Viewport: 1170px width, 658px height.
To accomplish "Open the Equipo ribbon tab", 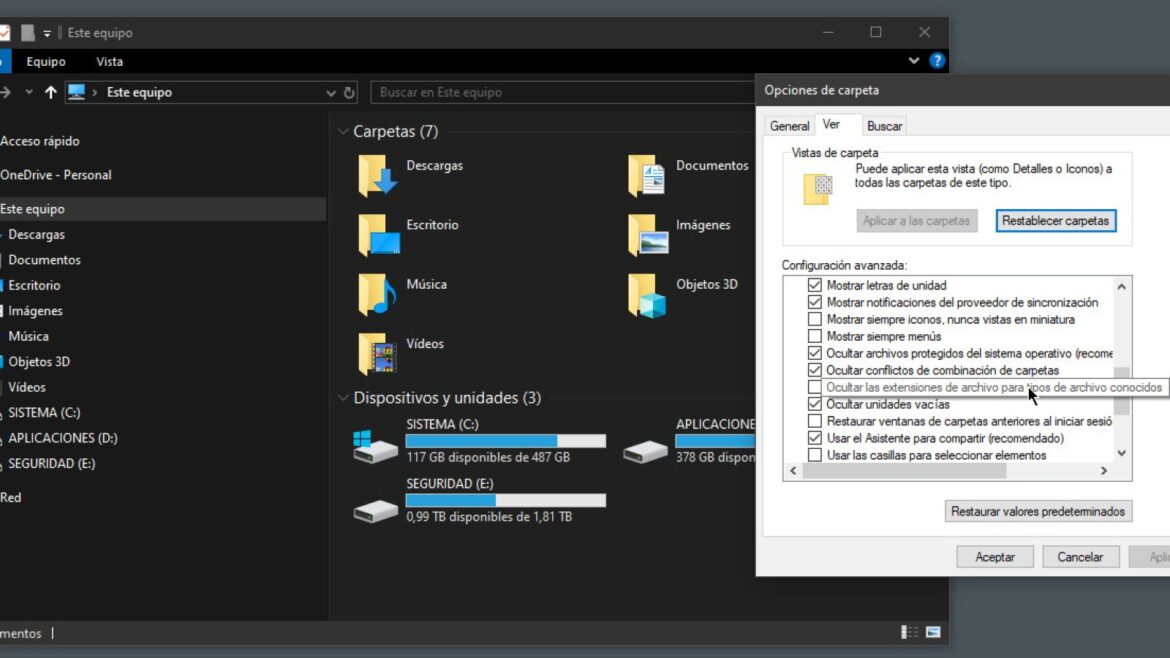I will coord(46,62).
